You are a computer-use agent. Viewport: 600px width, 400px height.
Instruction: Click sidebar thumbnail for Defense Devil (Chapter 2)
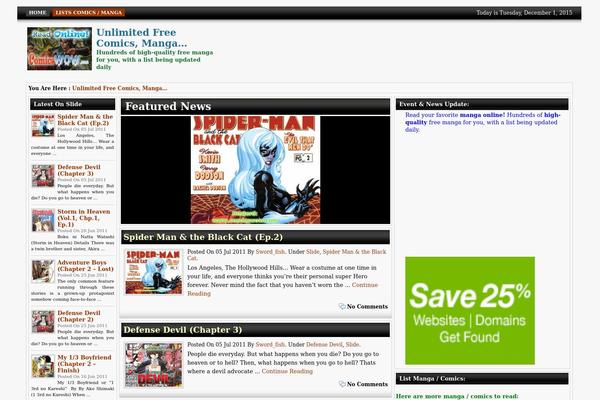[x=43, y=322]
